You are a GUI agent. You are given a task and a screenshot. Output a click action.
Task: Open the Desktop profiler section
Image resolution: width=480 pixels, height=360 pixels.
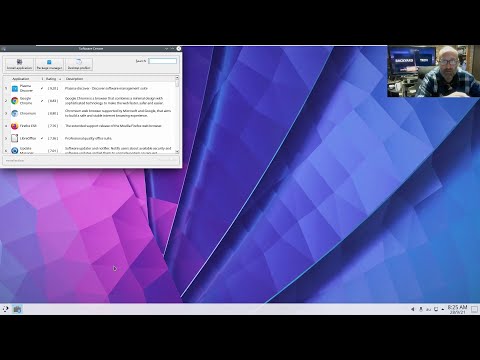tap(79, 64)
